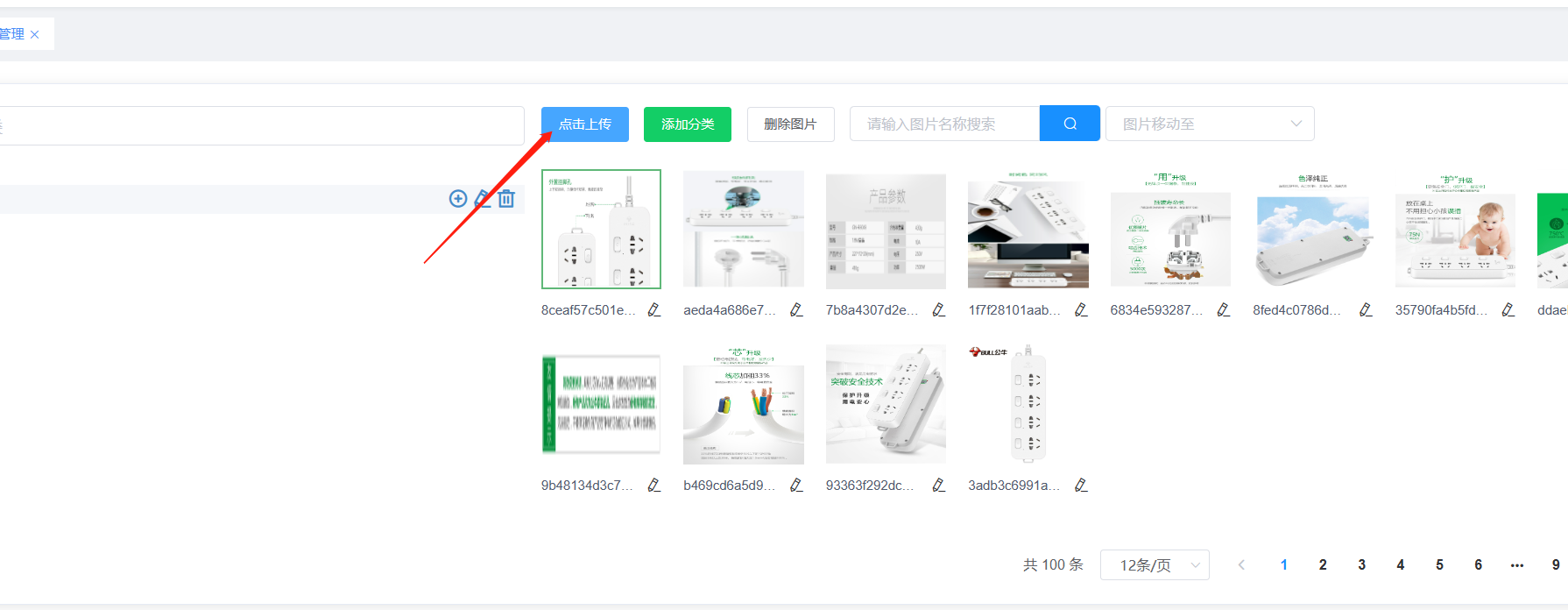Click rename pencil beside 1f7f28101aab
The width and height of the screenshot is (1568, 610).
point(1081,309)
